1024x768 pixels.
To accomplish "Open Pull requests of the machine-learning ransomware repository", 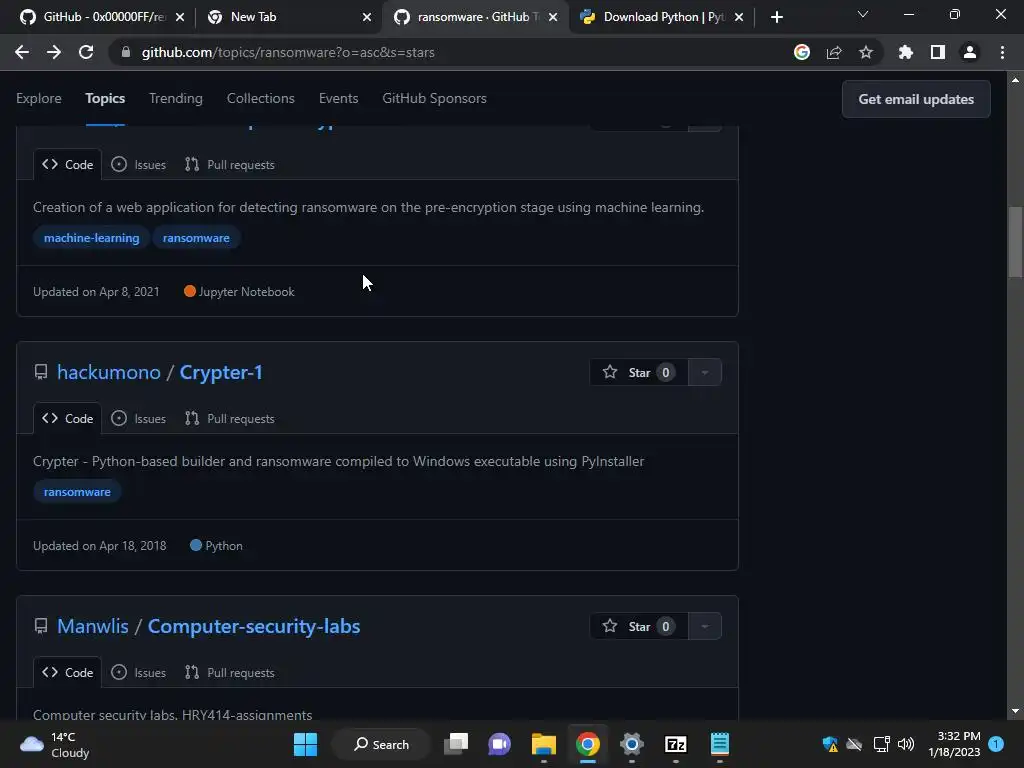I will click(x=229, y=165).
